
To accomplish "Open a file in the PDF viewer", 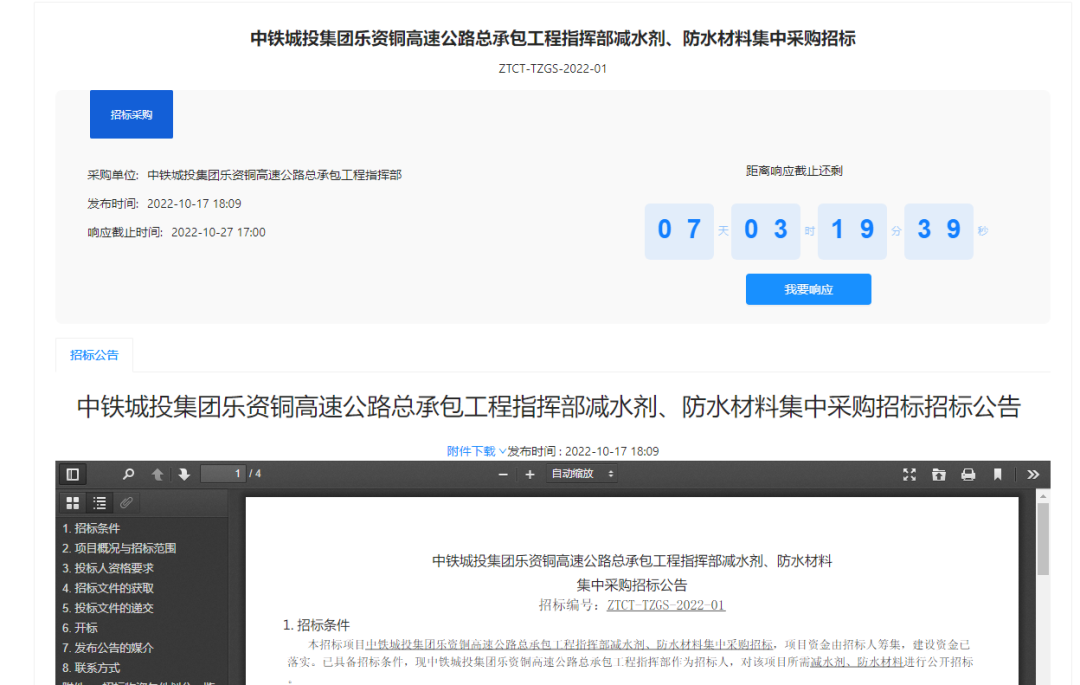I will (938, 474).
